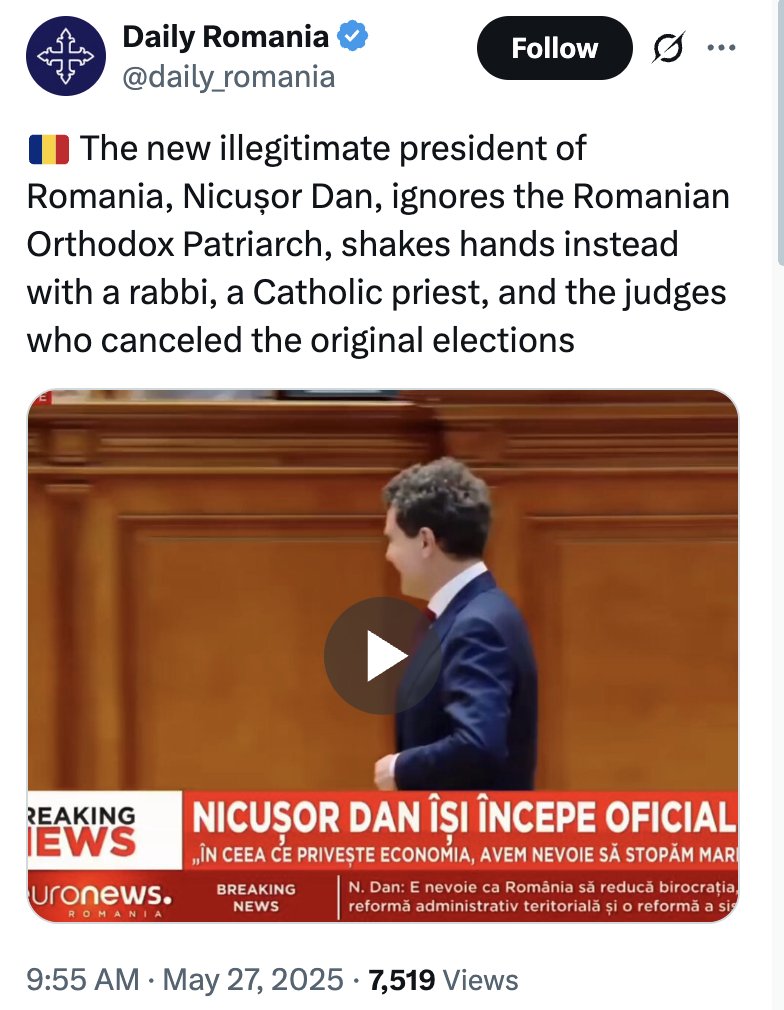The height and width of the screenshot is (1010, 784).
Task: Play the Euronews video
Action: 383,655
